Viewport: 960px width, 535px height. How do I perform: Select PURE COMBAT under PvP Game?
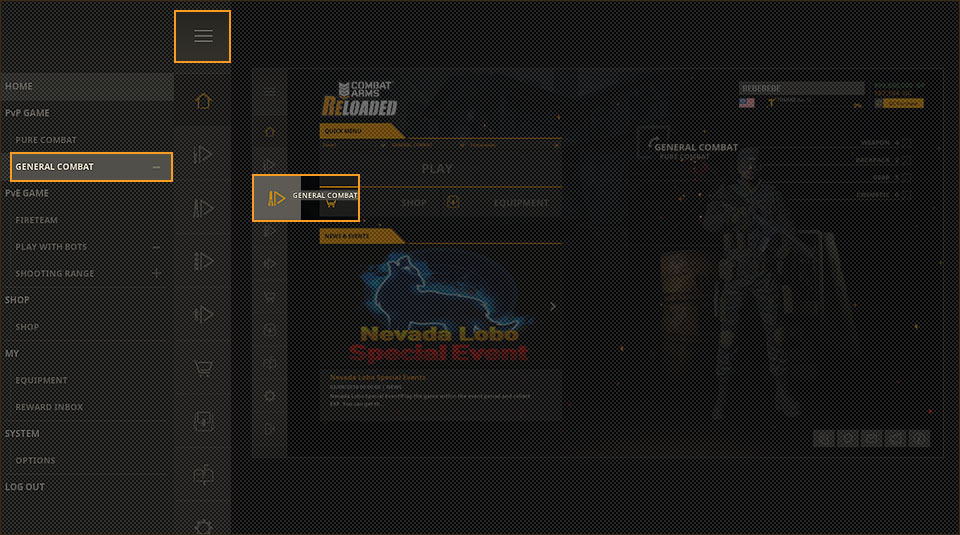click(46, 140)
